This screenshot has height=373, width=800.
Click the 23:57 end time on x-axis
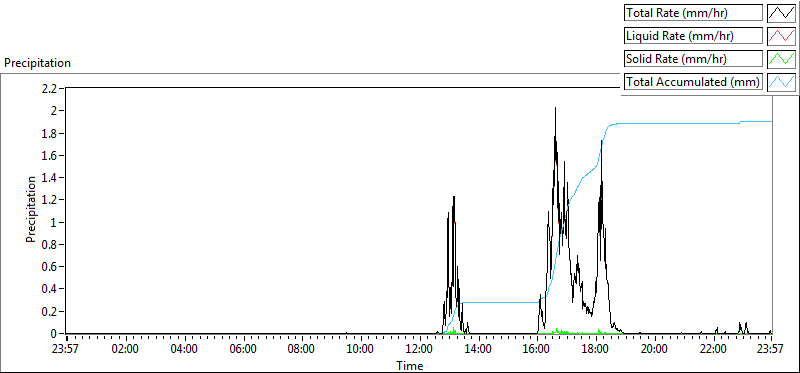(770, 350)
